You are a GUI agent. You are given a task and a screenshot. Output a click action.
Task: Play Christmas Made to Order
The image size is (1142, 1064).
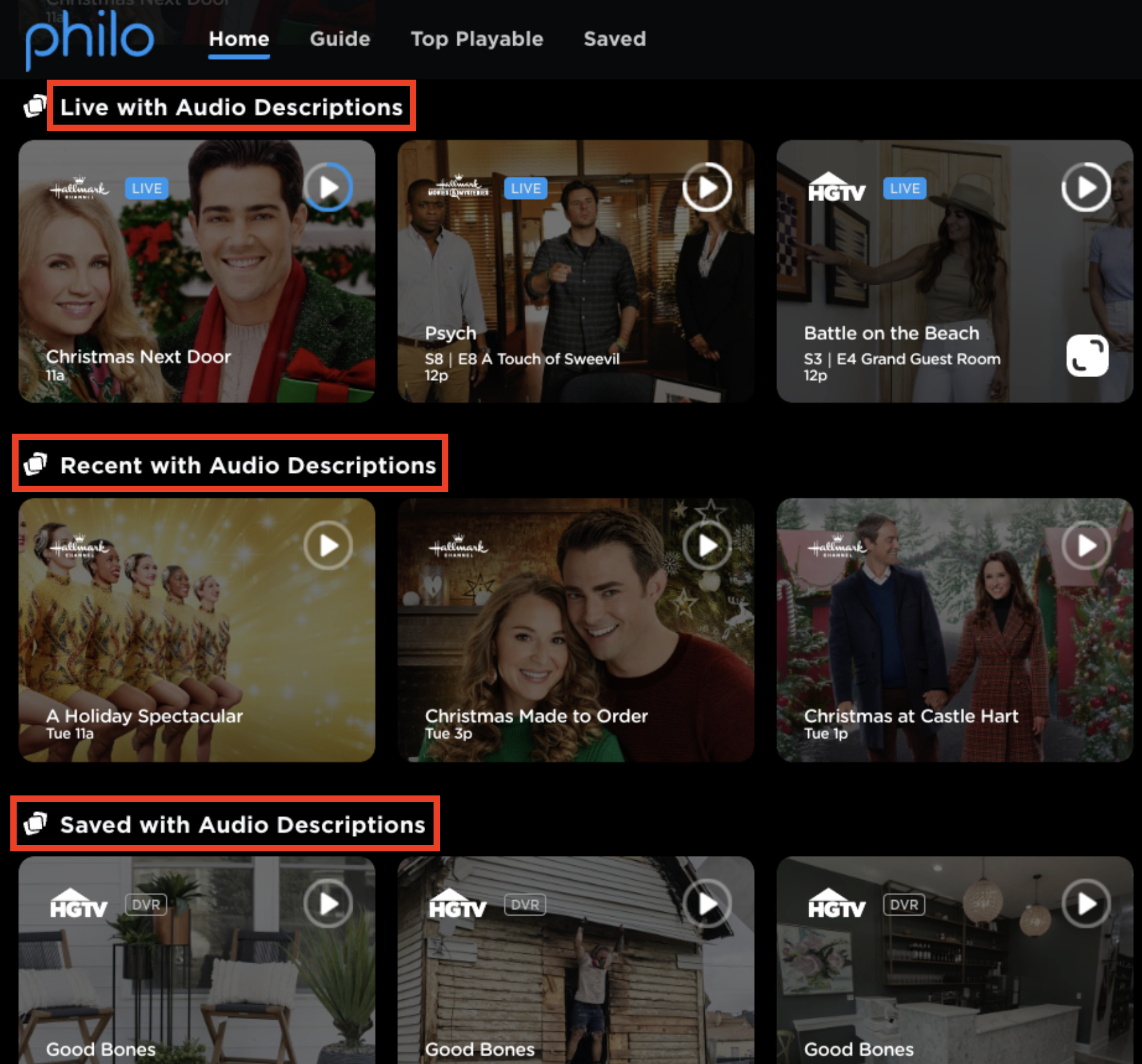pyautogui.click(x=707, y=546)
